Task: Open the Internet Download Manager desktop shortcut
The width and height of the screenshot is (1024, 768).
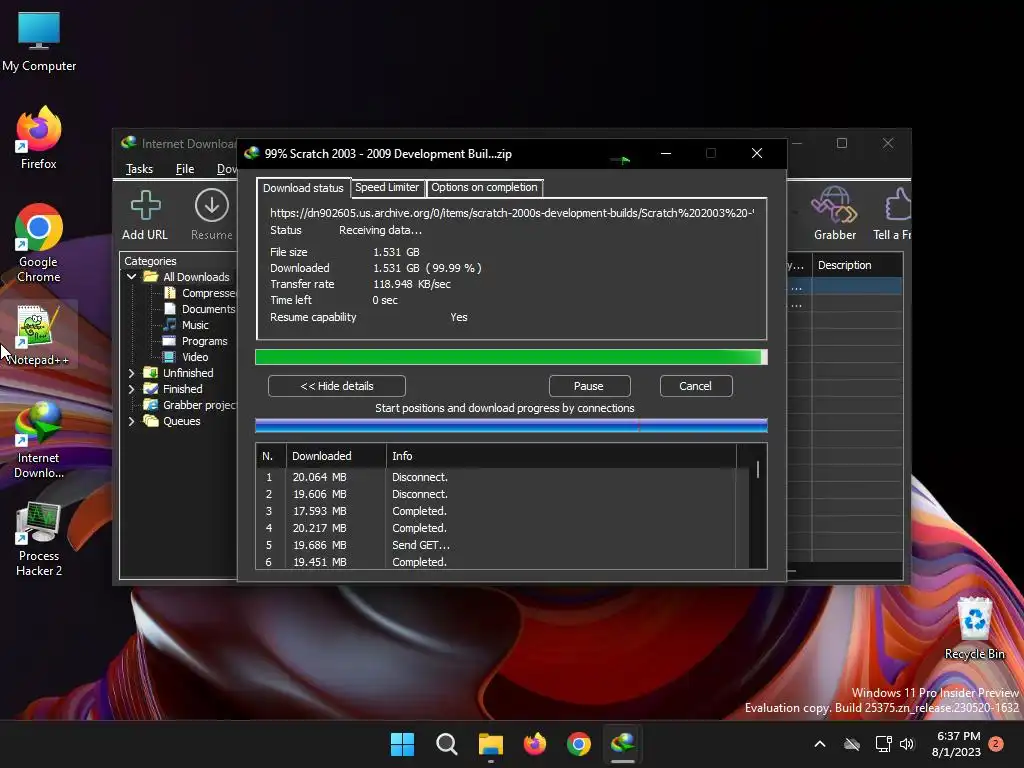Action: 39,440
